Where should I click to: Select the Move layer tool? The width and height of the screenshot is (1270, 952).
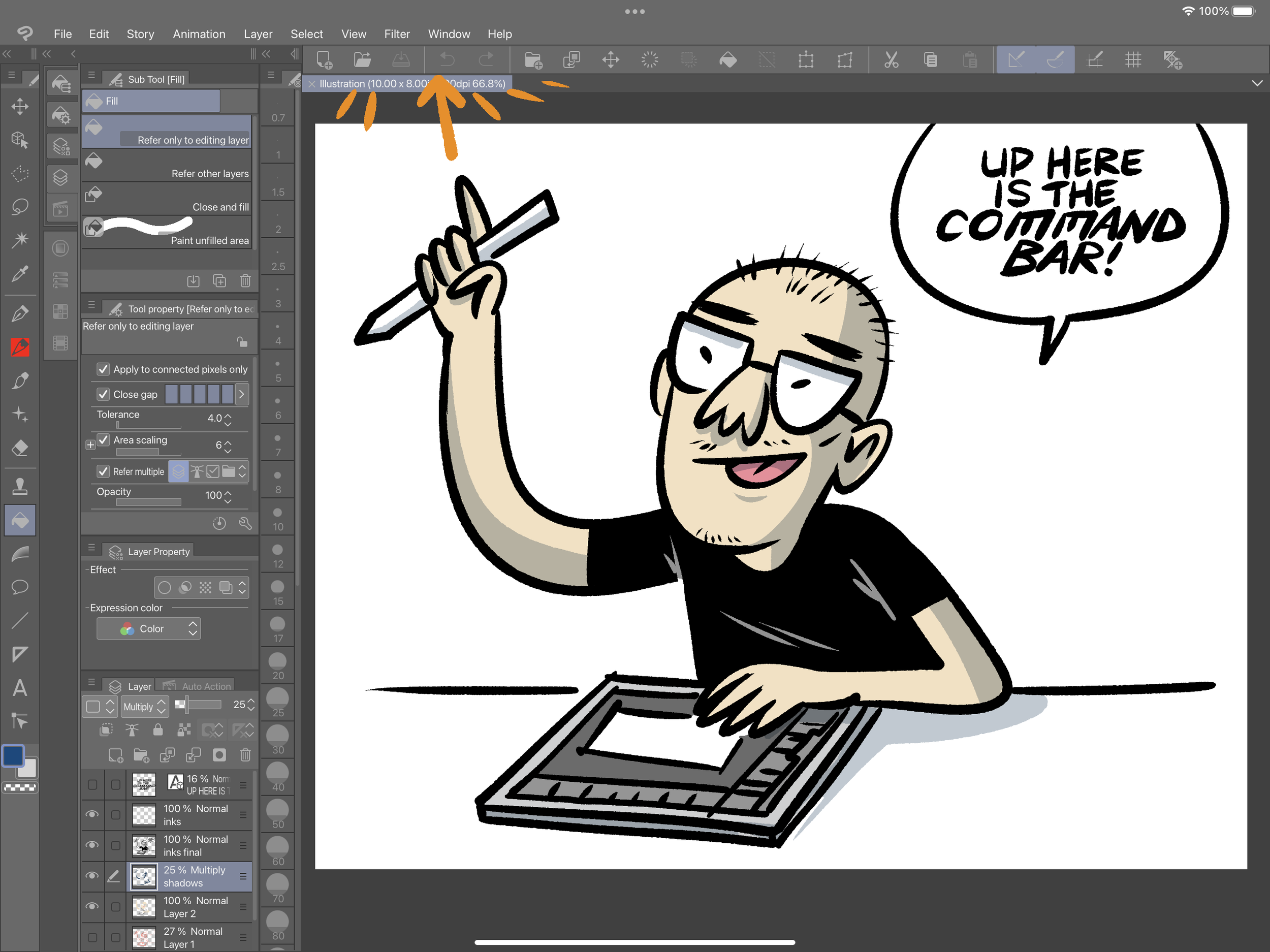point(20,106)
